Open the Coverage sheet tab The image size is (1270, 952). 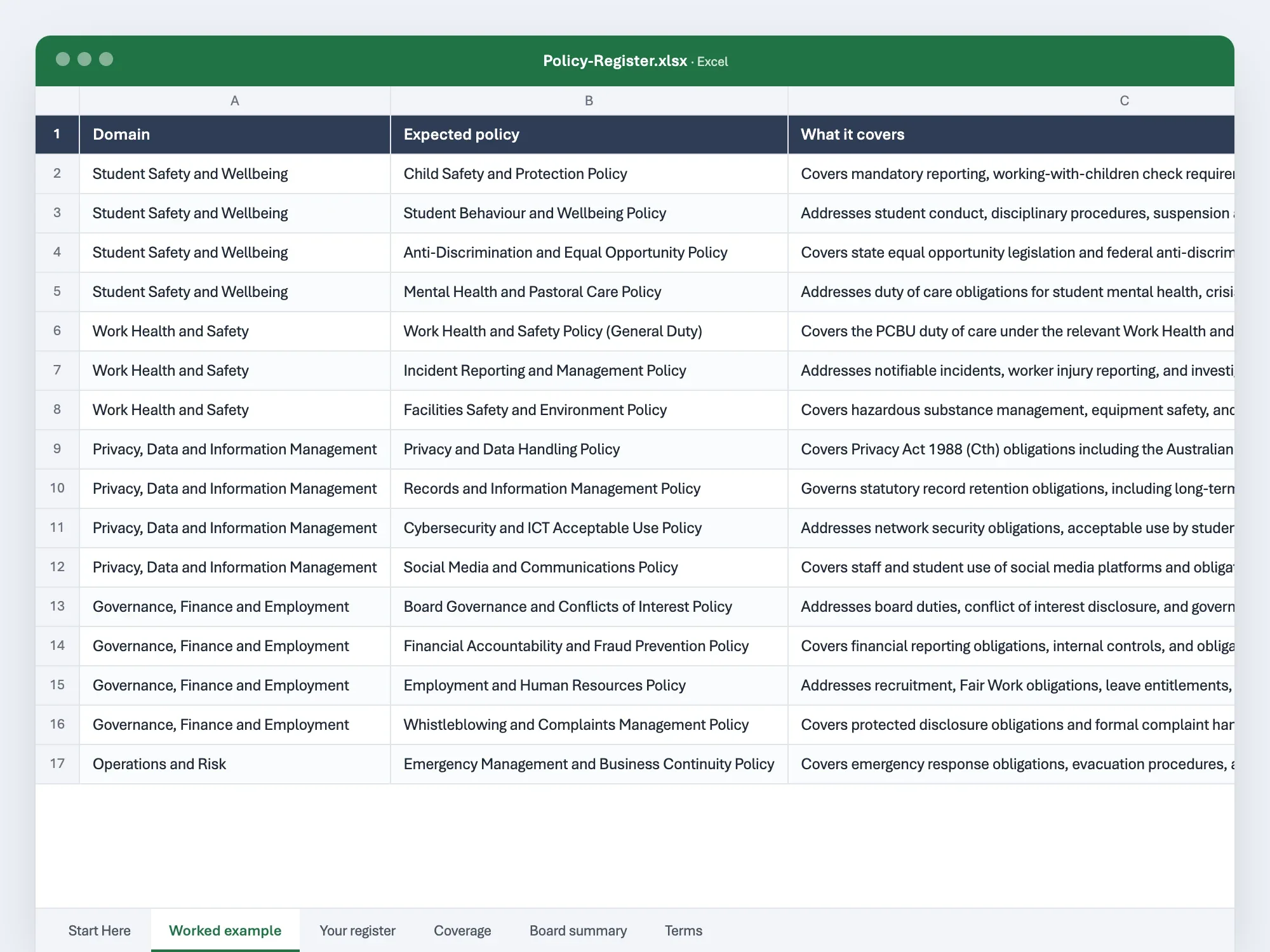click(x=462, y=930)
